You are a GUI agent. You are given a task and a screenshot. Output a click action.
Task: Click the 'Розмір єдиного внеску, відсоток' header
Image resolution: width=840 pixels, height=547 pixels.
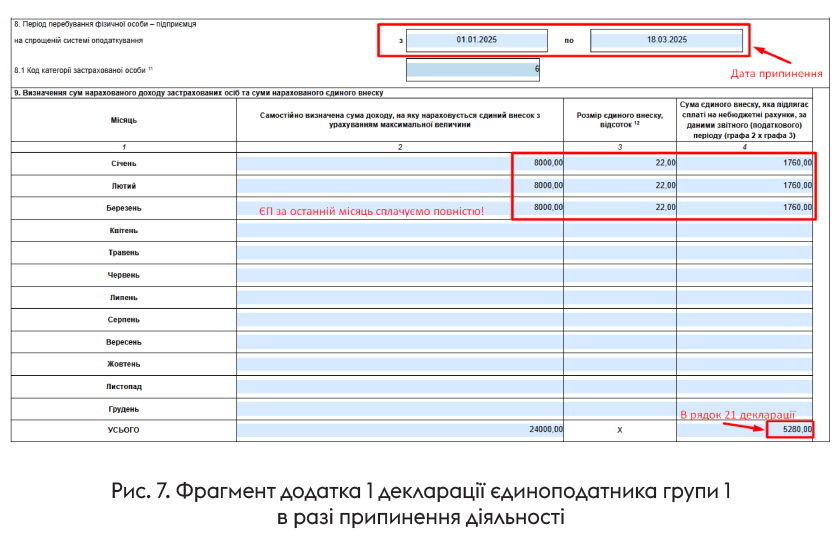click(620, 120)
